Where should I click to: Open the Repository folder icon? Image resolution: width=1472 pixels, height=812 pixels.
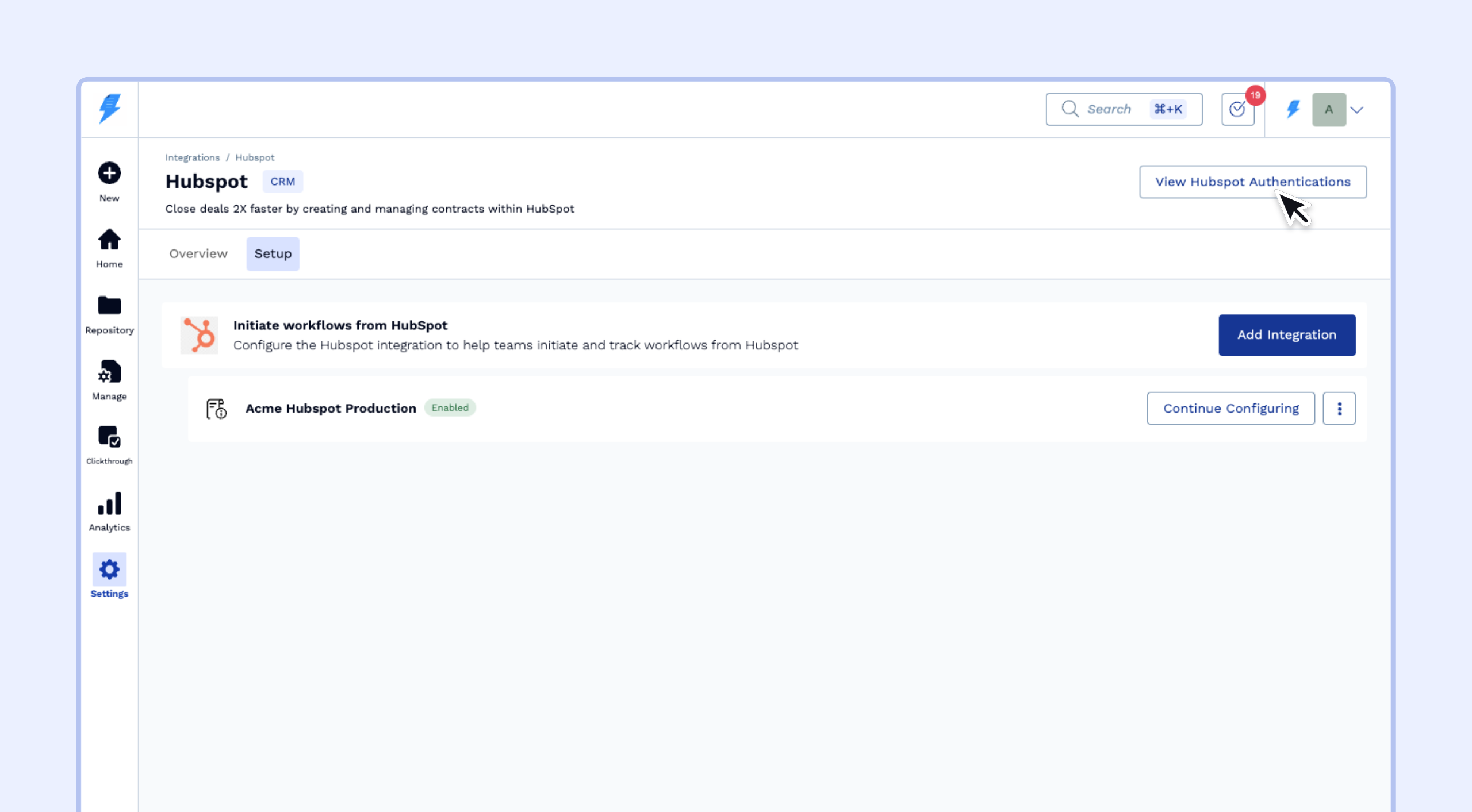[109, 306]
